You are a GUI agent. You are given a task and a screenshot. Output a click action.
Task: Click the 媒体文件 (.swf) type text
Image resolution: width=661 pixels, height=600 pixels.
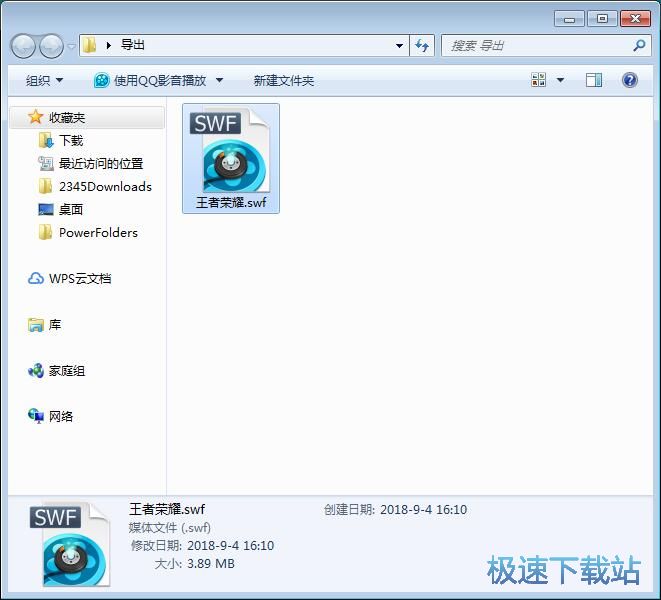click(x=169, y=527)
